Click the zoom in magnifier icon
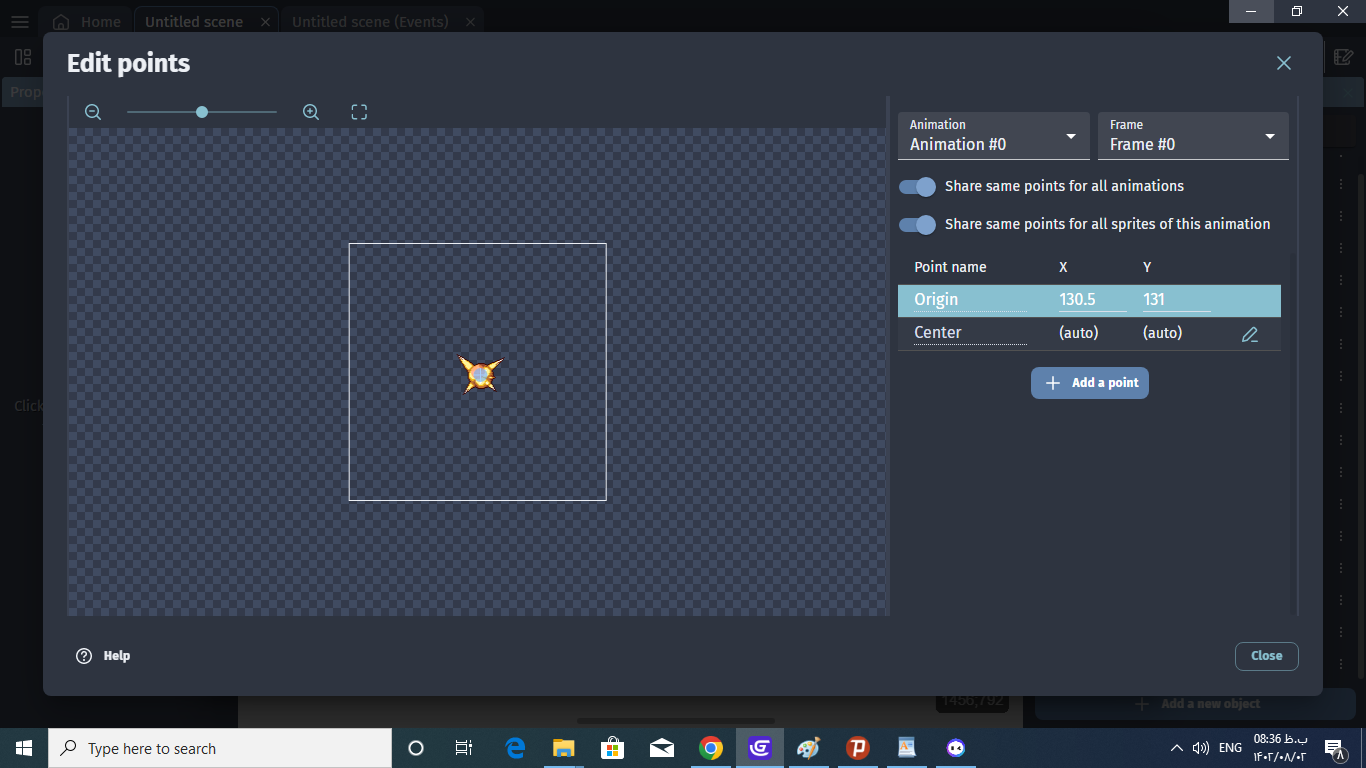This screenshot has width=1366, height=768. pyautogui.click(x=311, y=112)
